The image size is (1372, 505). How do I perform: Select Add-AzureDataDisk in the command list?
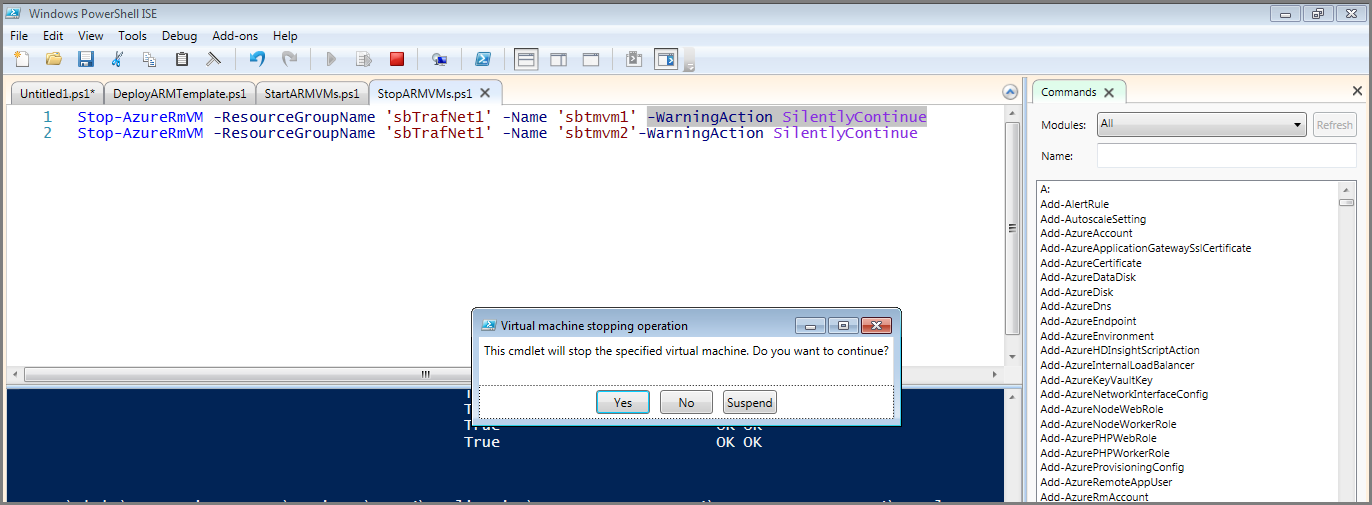[x=1088, y=277]
